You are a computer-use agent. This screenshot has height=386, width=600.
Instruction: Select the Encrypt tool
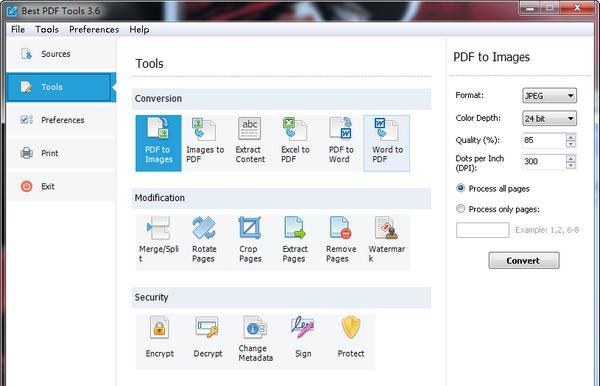click(160, 341)
